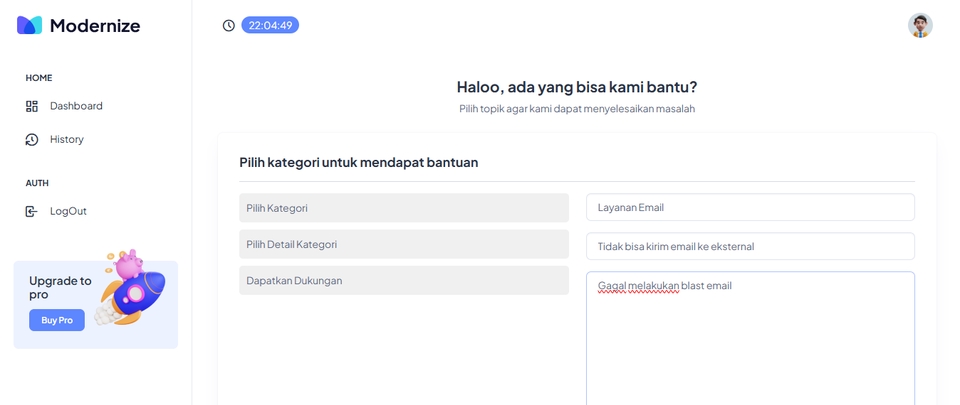The height and width of the screenshot is (405, 960).
Task: Click the LogOut arrow icon
Action: 31,212
